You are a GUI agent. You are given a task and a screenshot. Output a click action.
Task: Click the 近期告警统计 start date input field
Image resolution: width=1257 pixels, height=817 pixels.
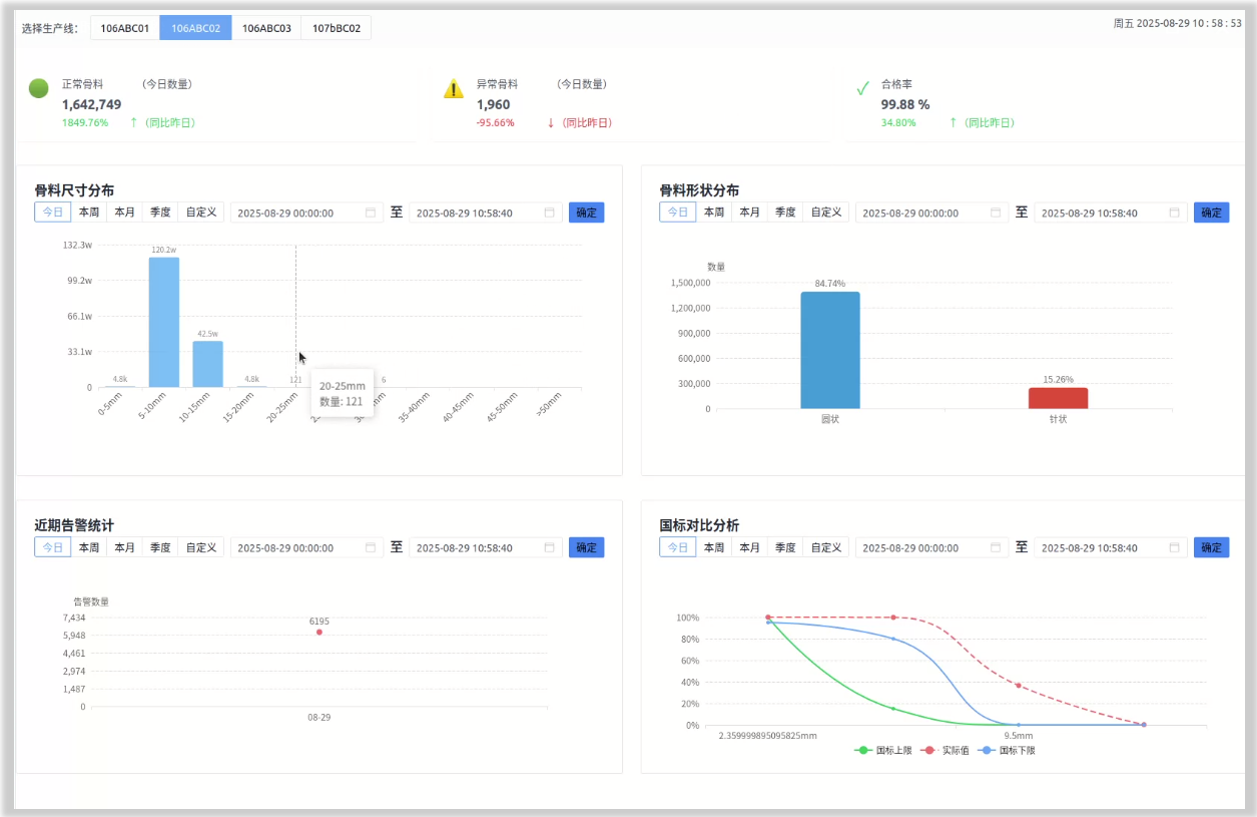(x=298, y=548)
